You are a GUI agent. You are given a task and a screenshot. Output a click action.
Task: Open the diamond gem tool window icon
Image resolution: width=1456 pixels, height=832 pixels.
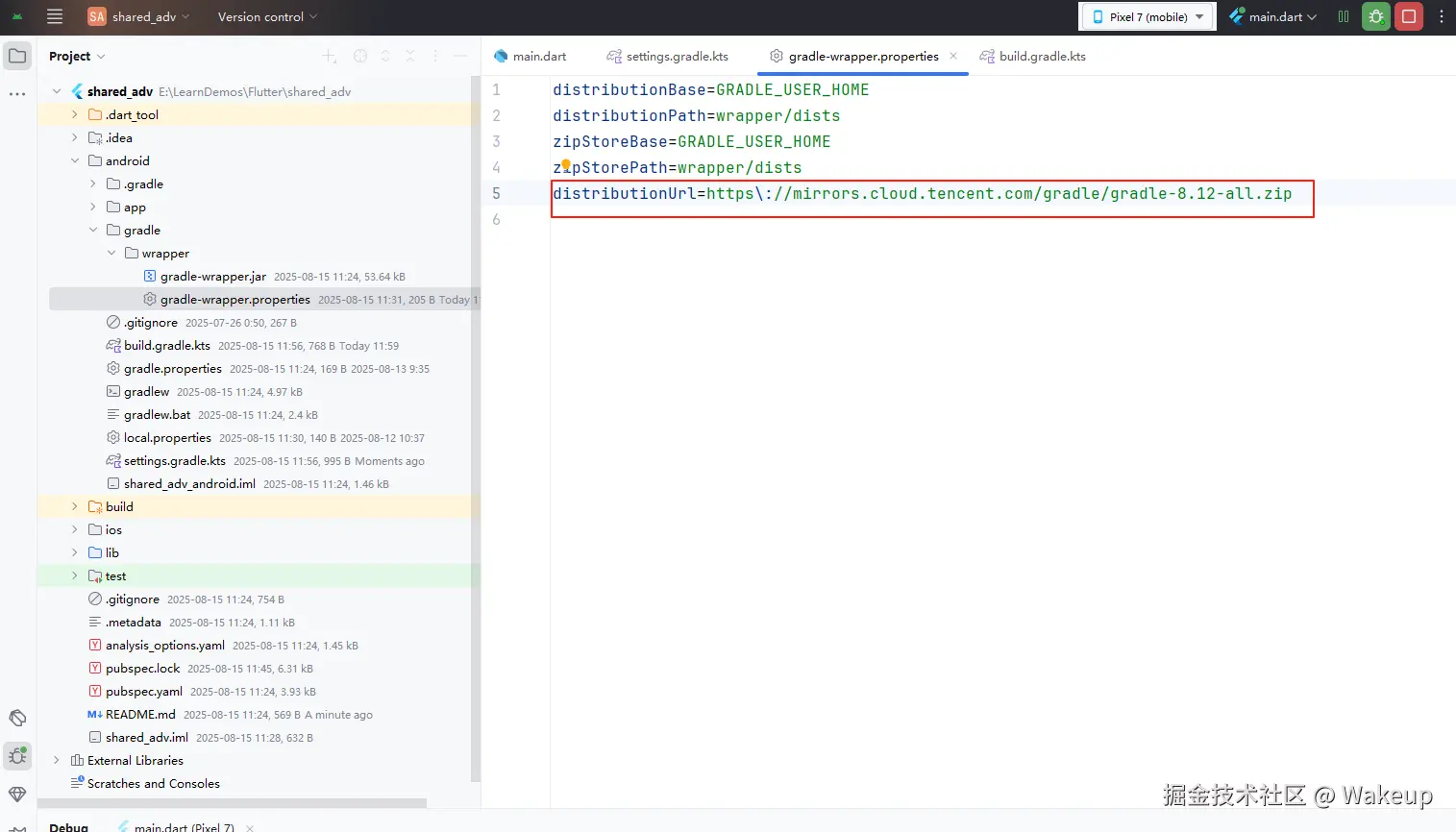pyautogui.click(x=17, y=795)
